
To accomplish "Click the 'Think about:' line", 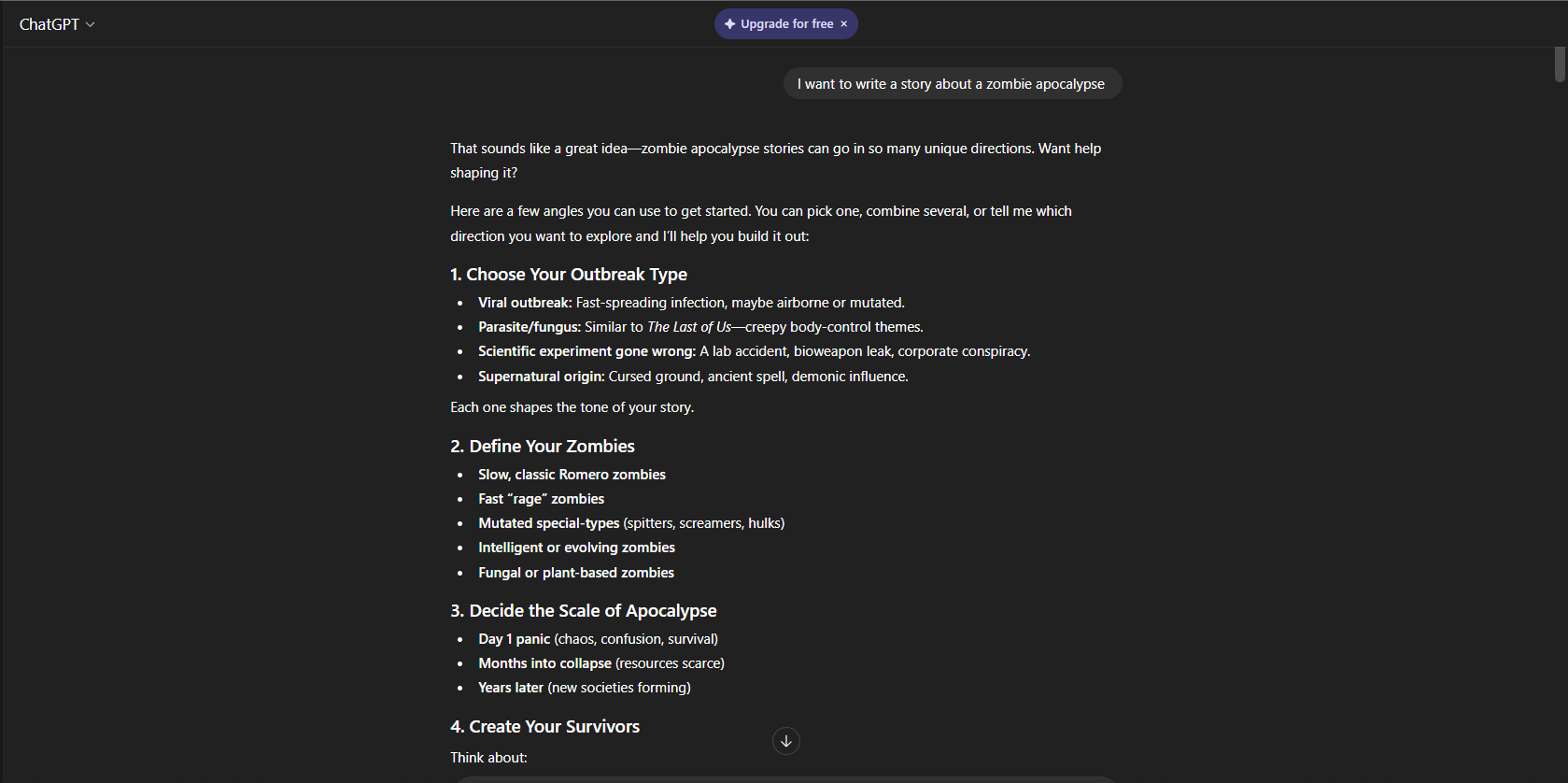I will [488, 758].
